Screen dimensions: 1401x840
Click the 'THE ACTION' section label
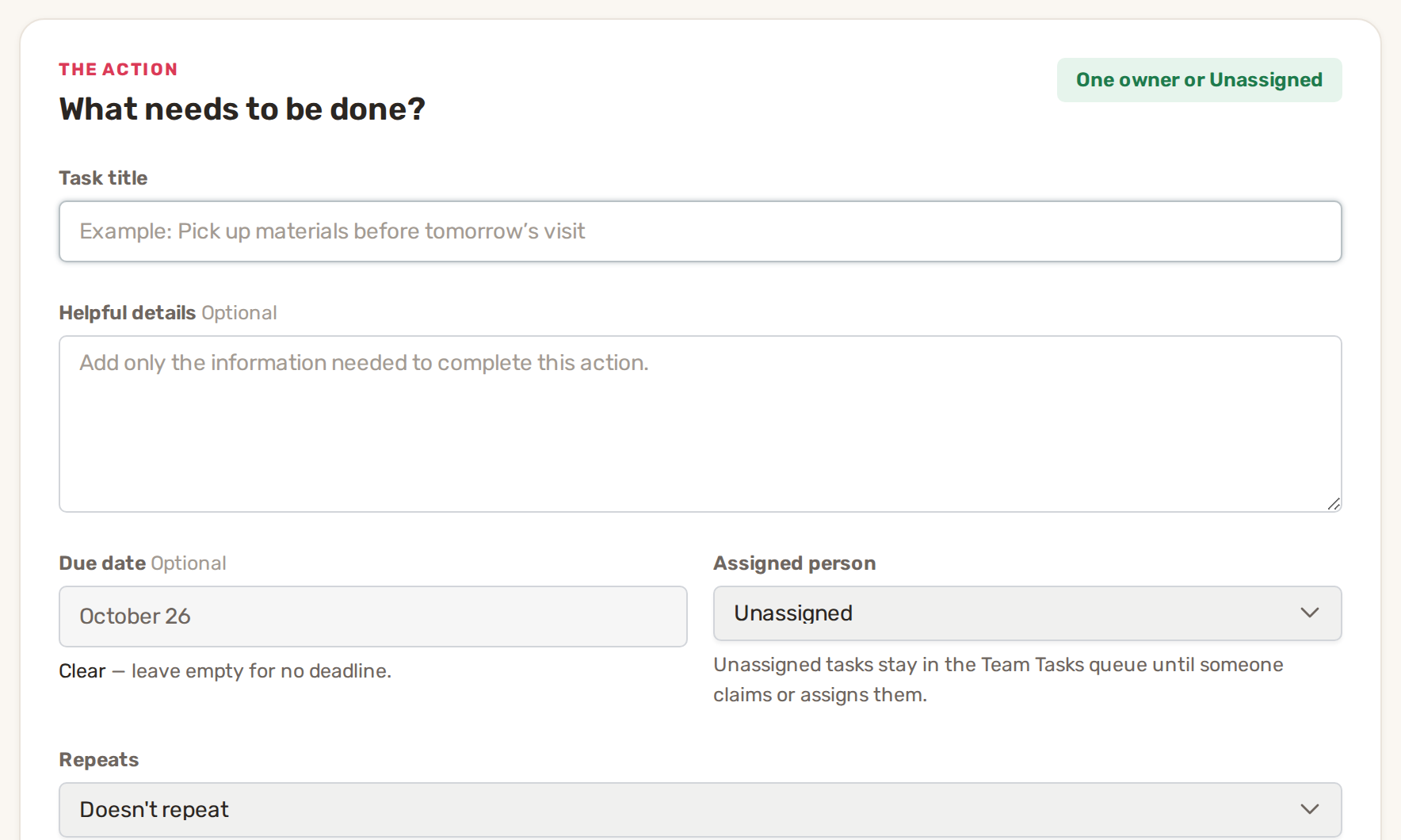pyautogui.click(x=118, y=70)
